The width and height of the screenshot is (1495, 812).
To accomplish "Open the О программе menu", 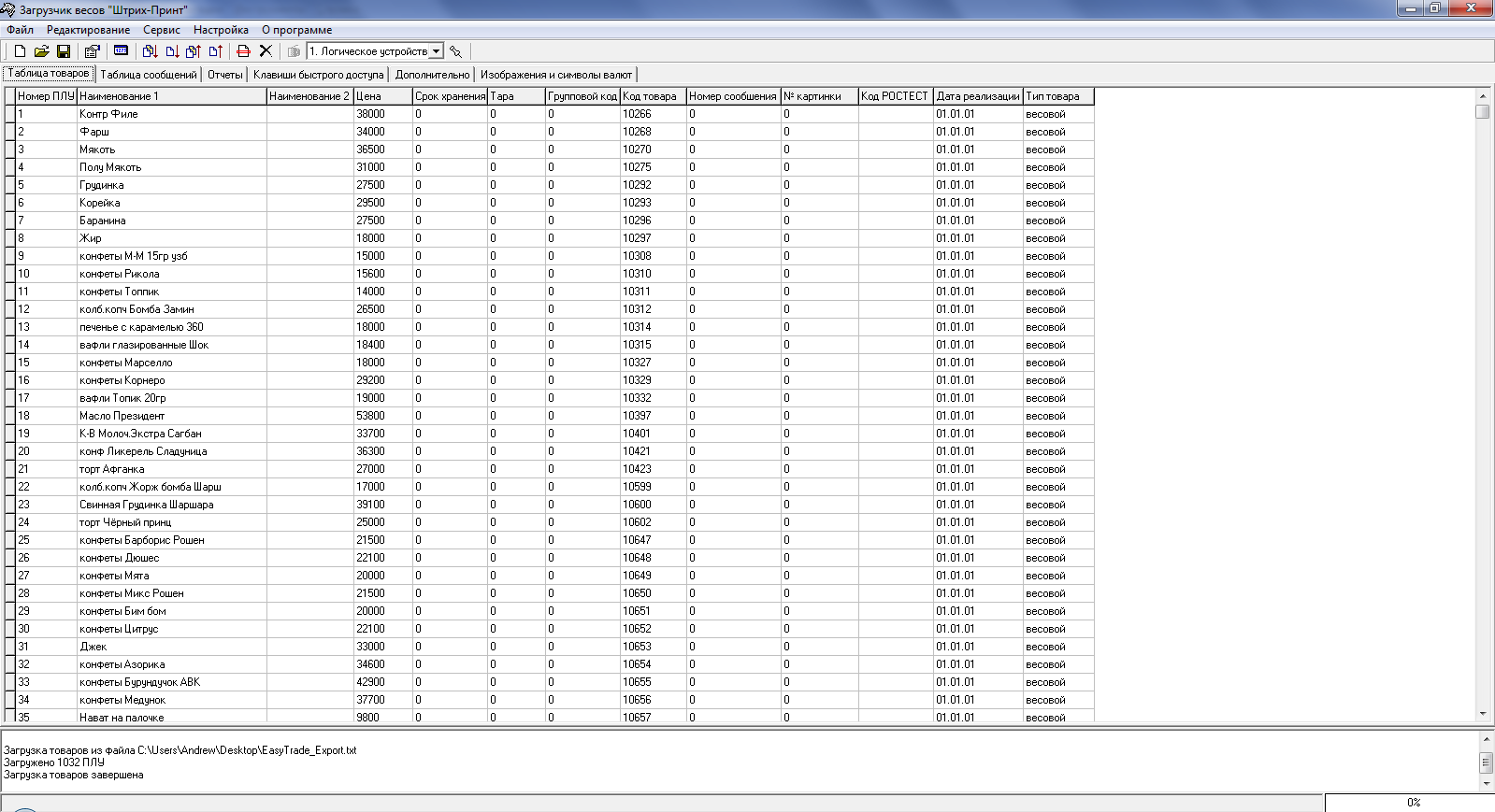I will (x=296, y=30).
